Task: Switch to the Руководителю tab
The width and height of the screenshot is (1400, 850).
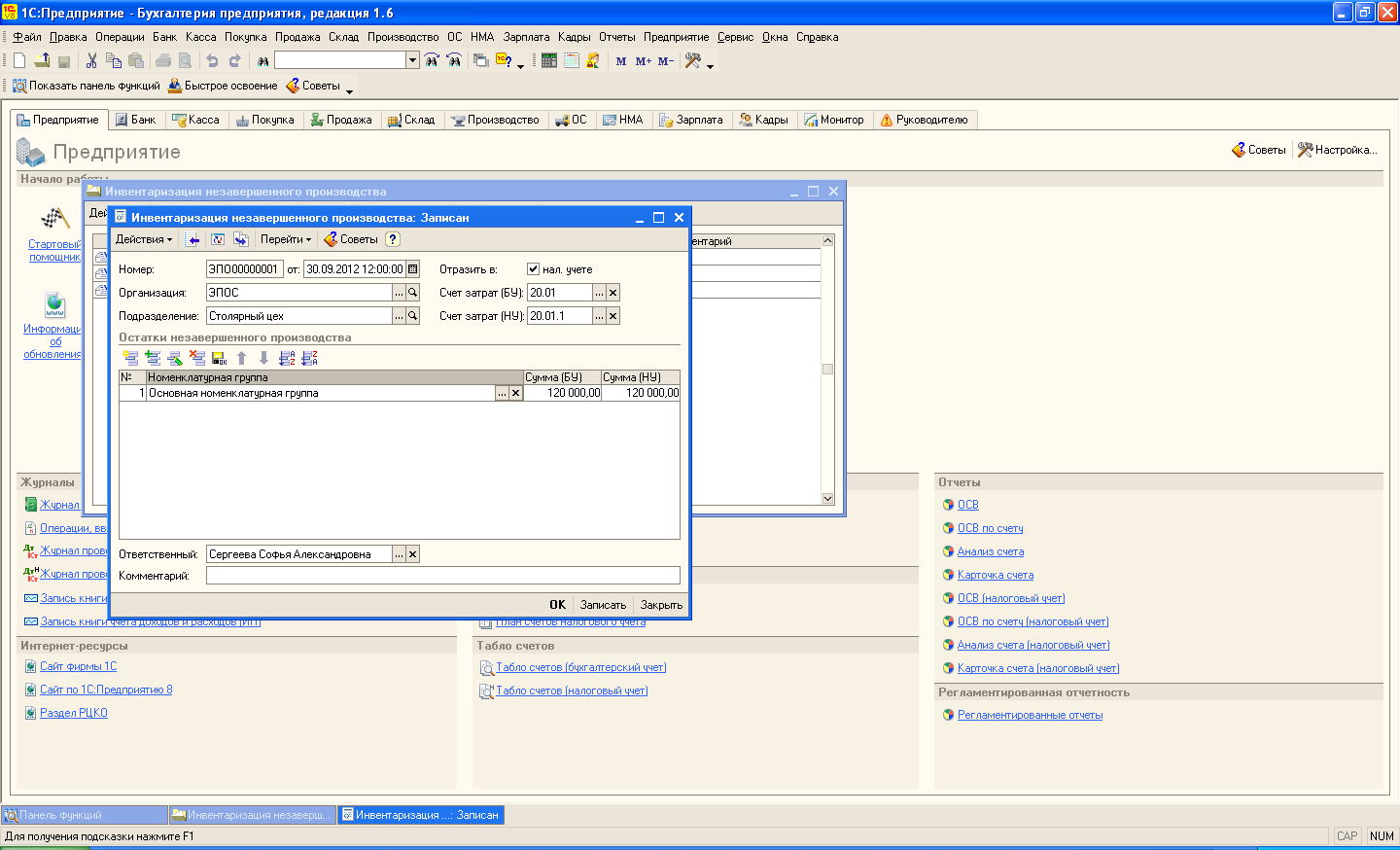Action: [x=924, y=120]
